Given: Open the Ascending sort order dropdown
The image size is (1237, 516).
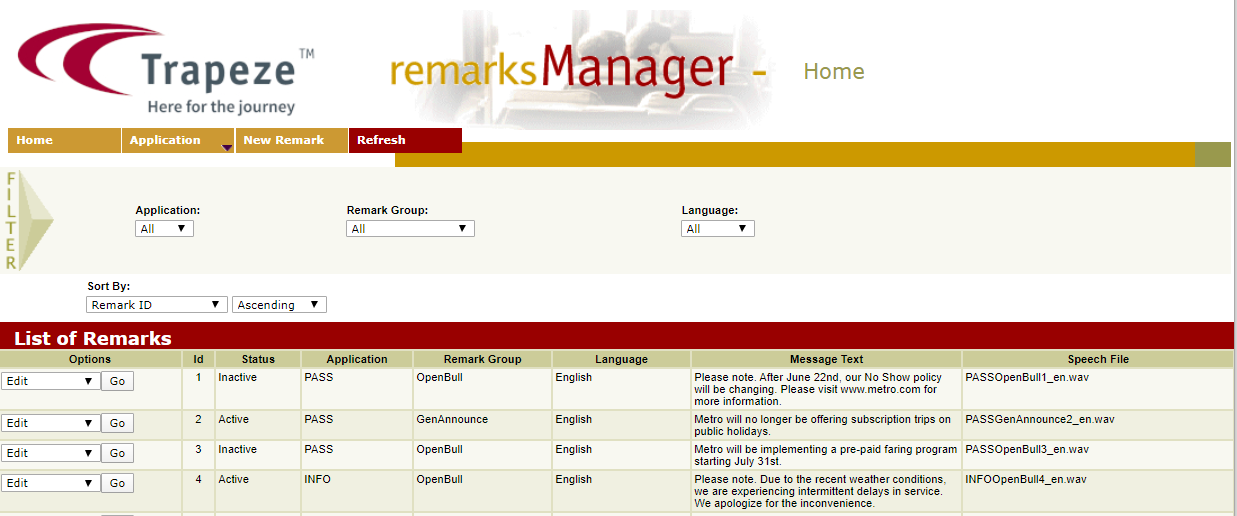Looking at the screenshot, I should 279,305.
